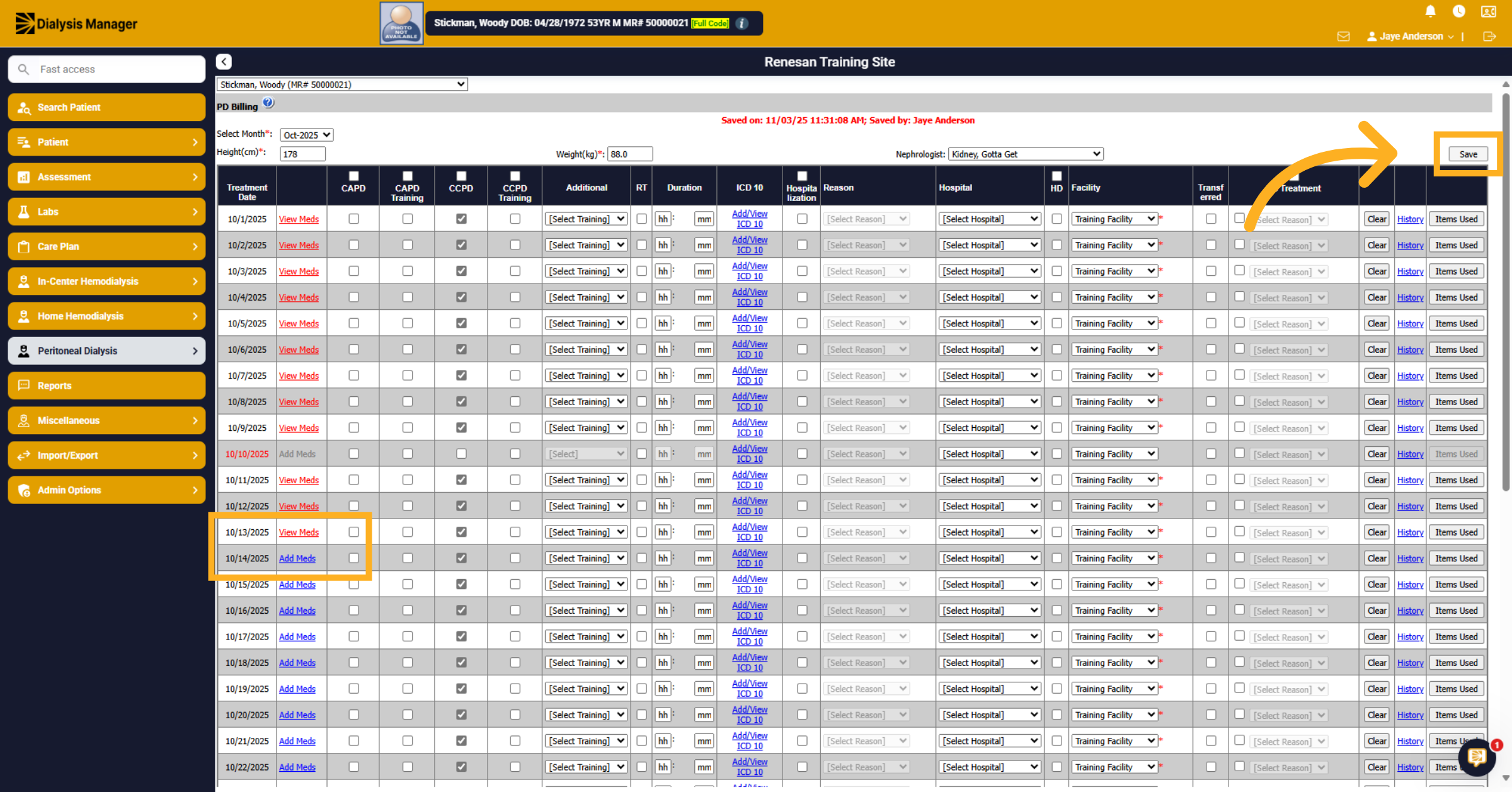The width and height of the screenshot is (1512, 792).
Task: Check Transferred box for 10/9/2025
Action: click(1210, 428)
